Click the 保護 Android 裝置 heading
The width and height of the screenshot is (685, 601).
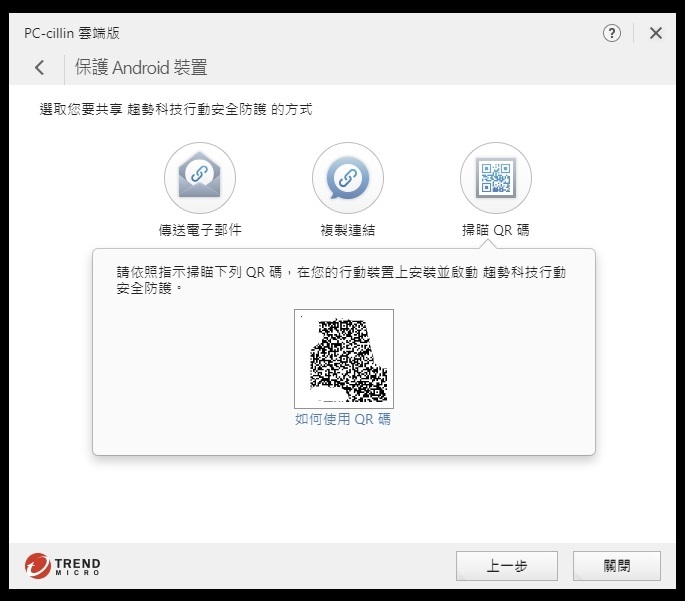click(141, 67)
